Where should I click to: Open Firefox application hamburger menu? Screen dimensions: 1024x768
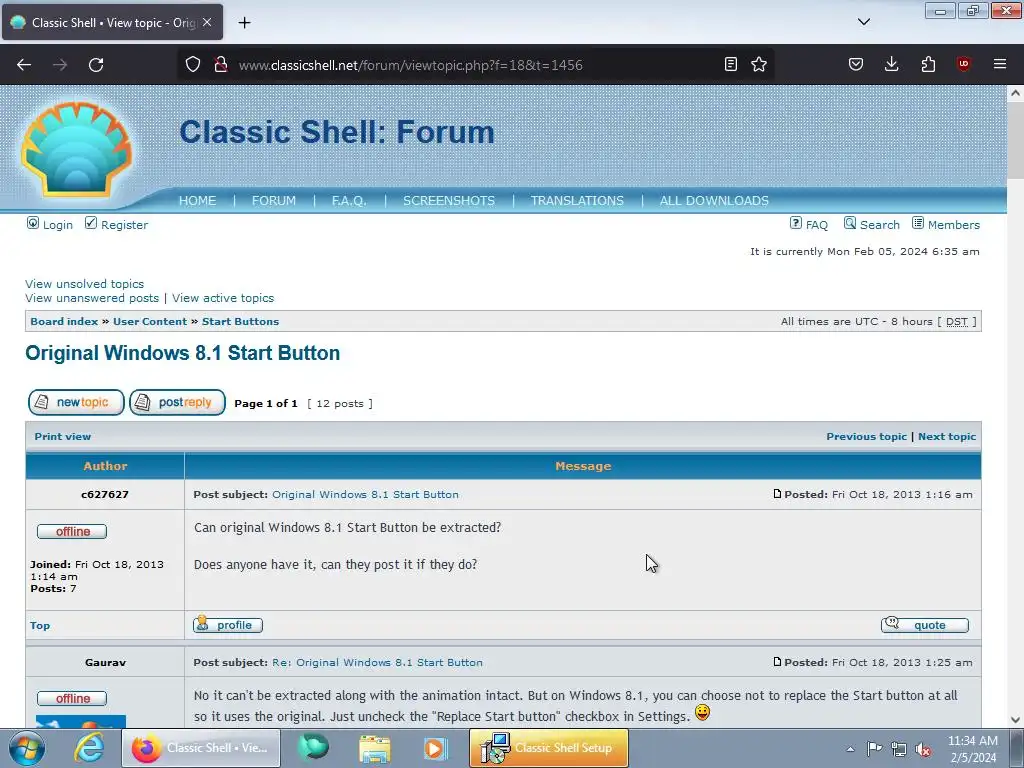click(x=1000, y=64)
